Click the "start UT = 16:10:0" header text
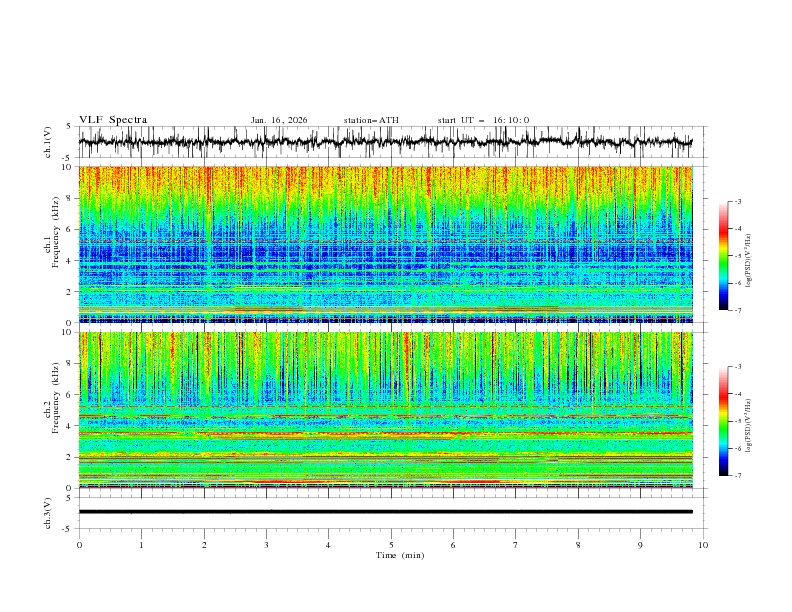 tap(483, 120)
